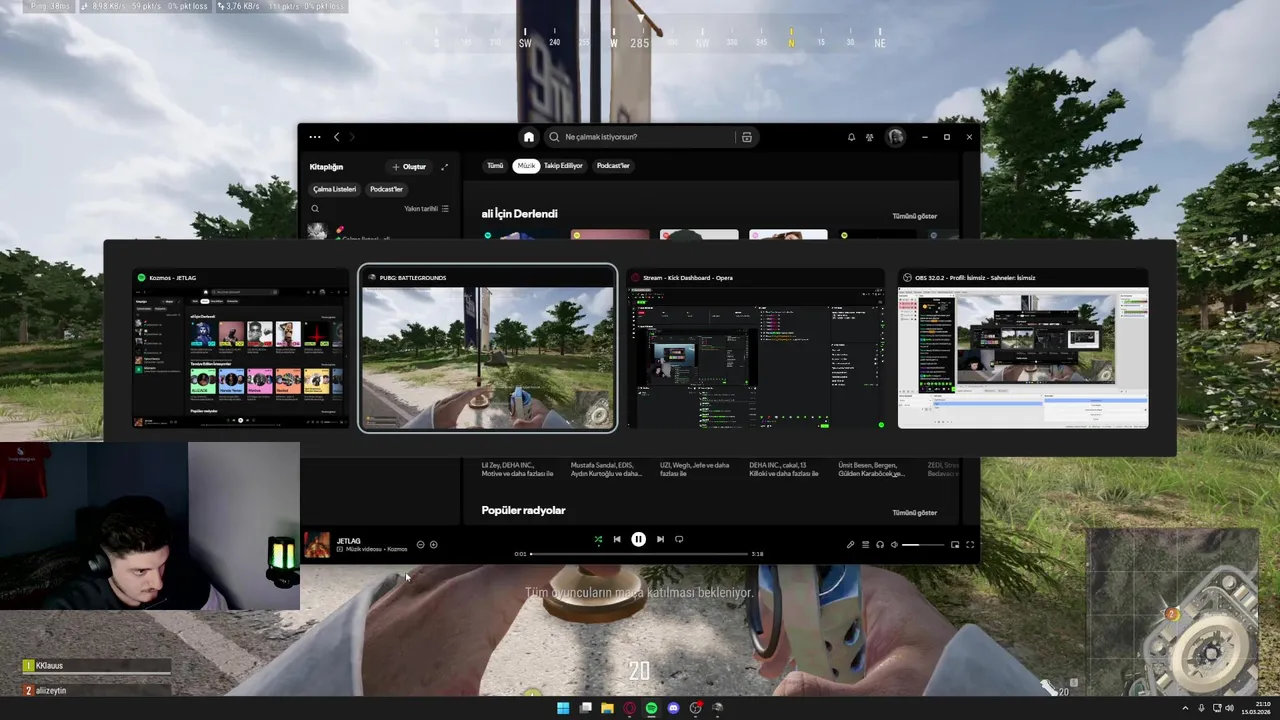The height and width of the screenshot is (720, 1280).
Task: Click the system tray microphone icon
Action: (x=1201, y=708)
